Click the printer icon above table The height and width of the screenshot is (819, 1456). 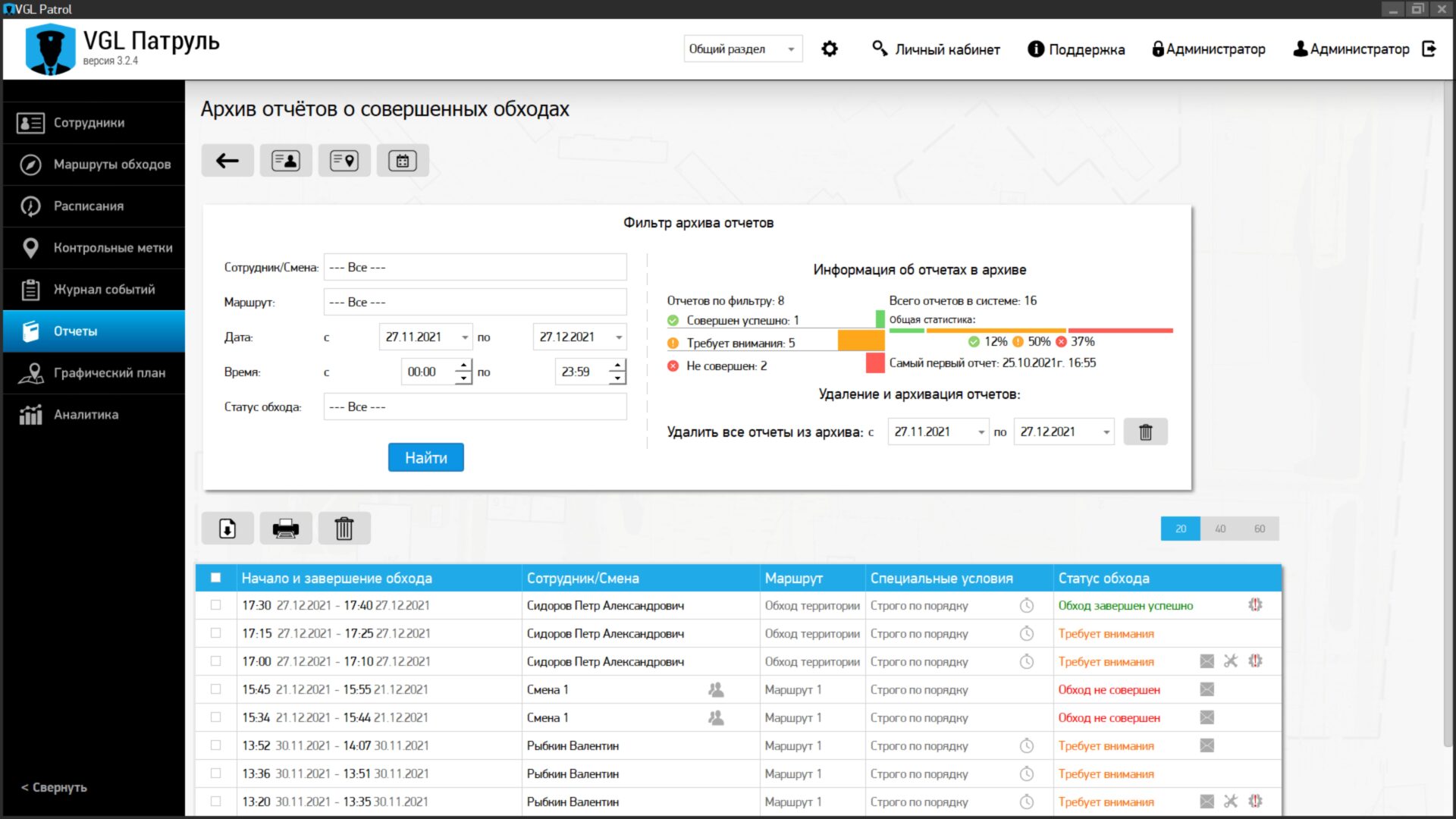click(x=286, y=529)
